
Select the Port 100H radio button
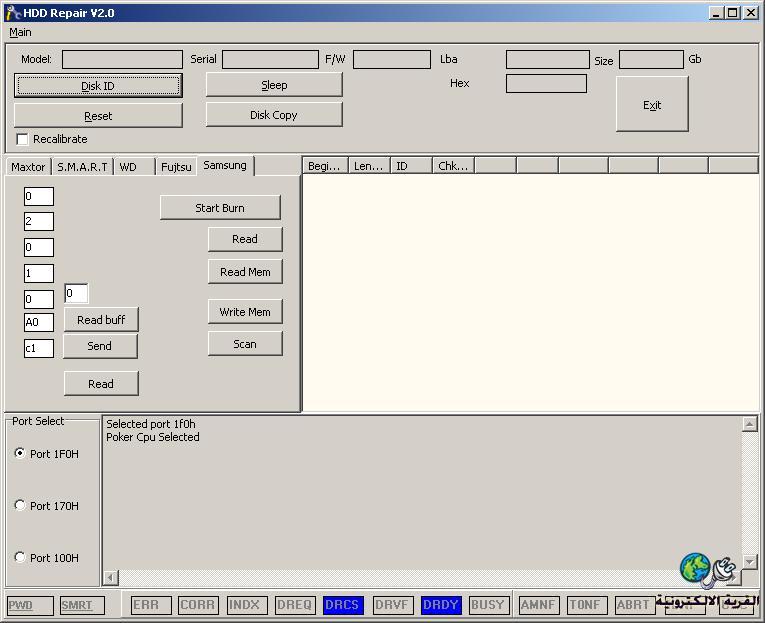coord(20,557)
